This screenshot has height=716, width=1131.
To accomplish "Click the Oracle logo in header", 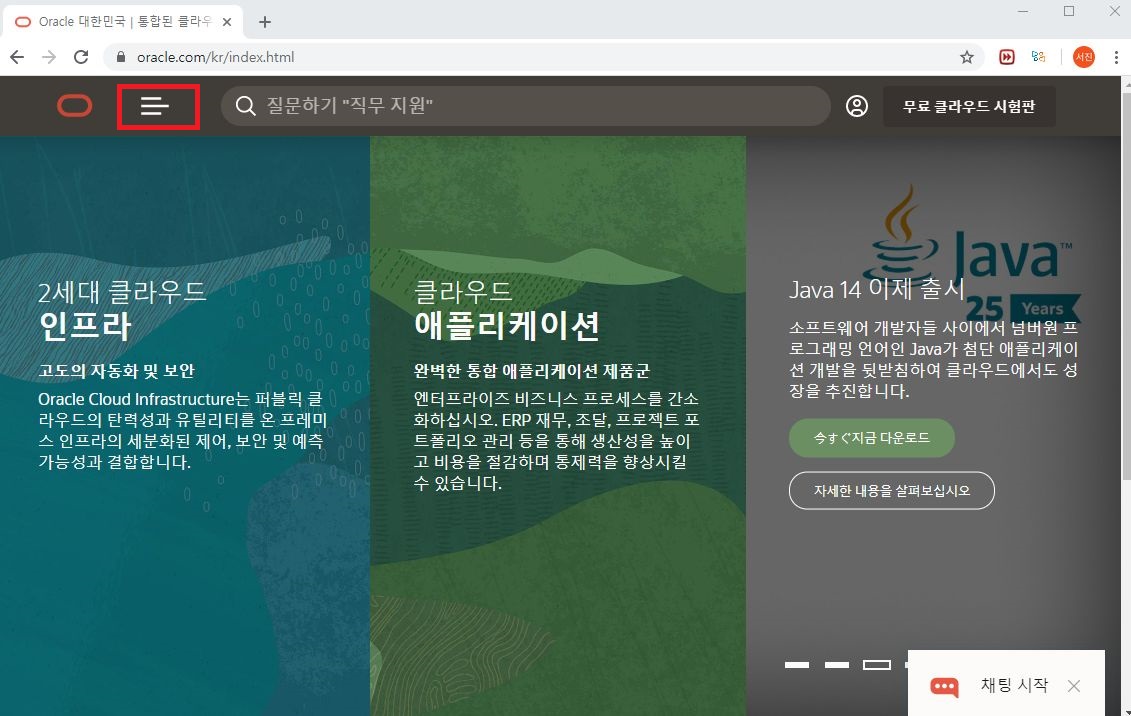I will pos(74,106).
